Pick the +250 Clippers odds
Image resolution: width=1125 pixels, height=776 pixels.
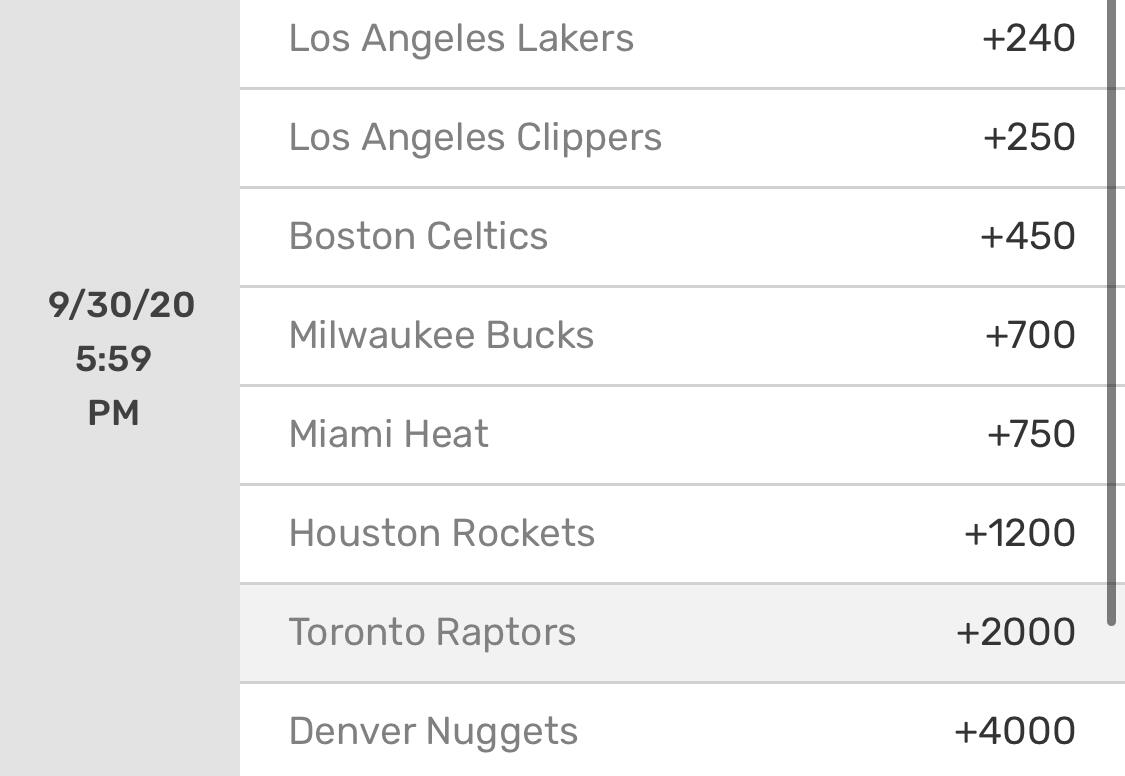click(x=1029, y=138)
